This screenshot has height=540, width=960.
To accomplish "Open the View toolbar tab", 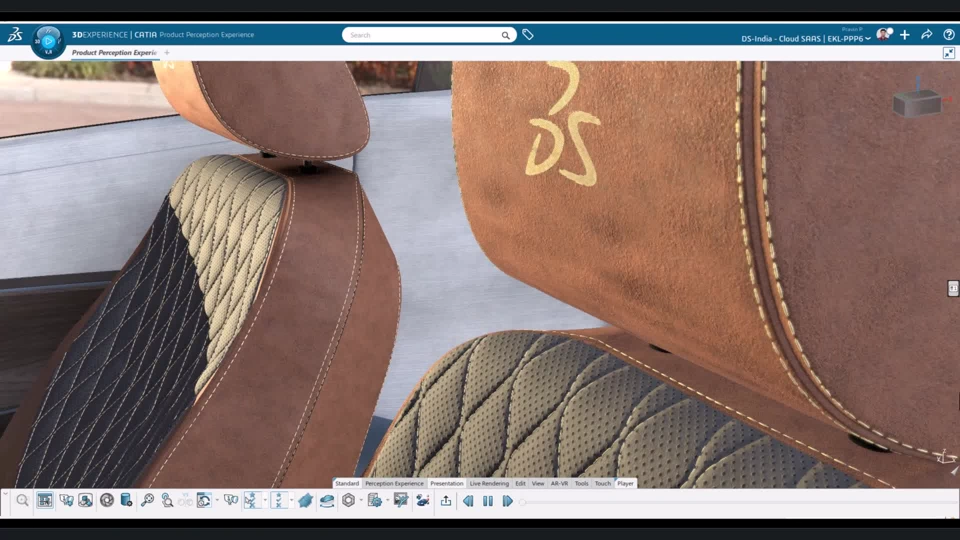I will 538,484.
